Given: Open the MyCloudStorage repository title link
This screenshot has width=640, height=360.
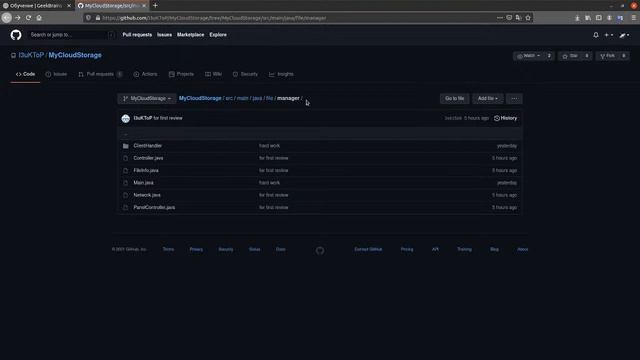Looking at the screenshot, I should tap(75, 55).
